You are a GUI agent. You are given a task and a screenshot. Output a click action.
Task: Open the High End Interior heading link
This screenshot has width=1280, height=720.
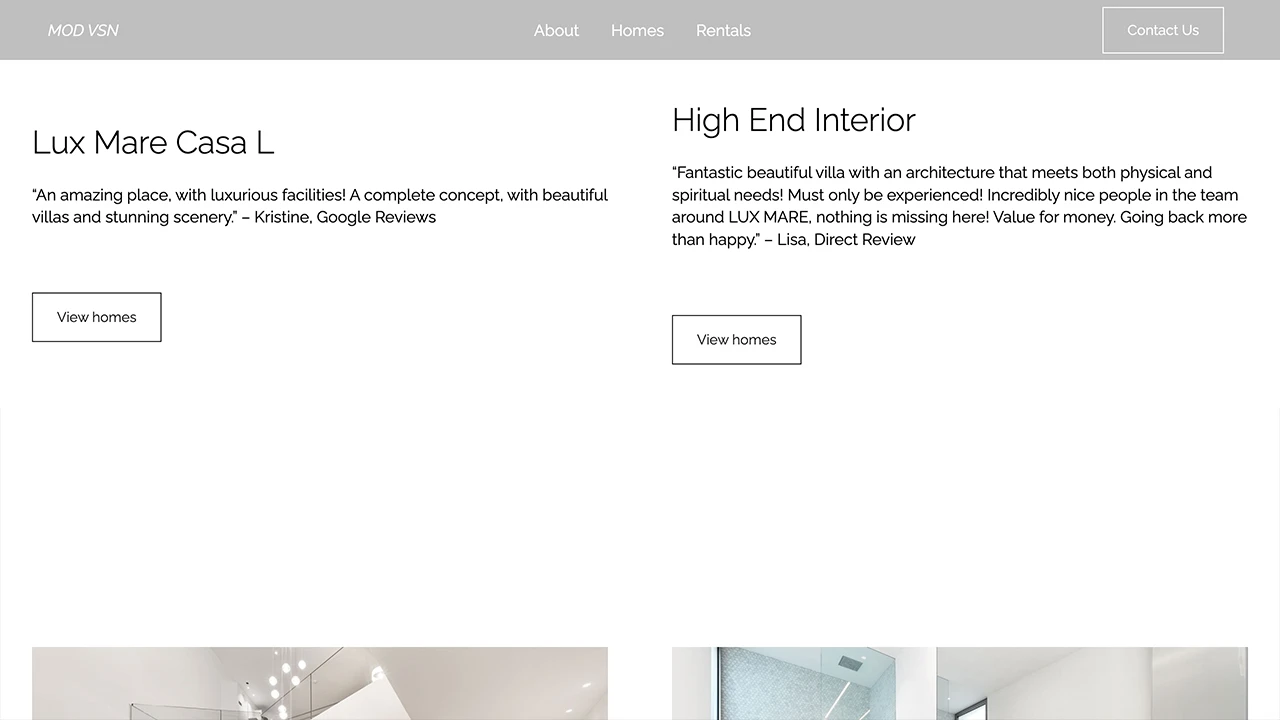pos(793,120)
